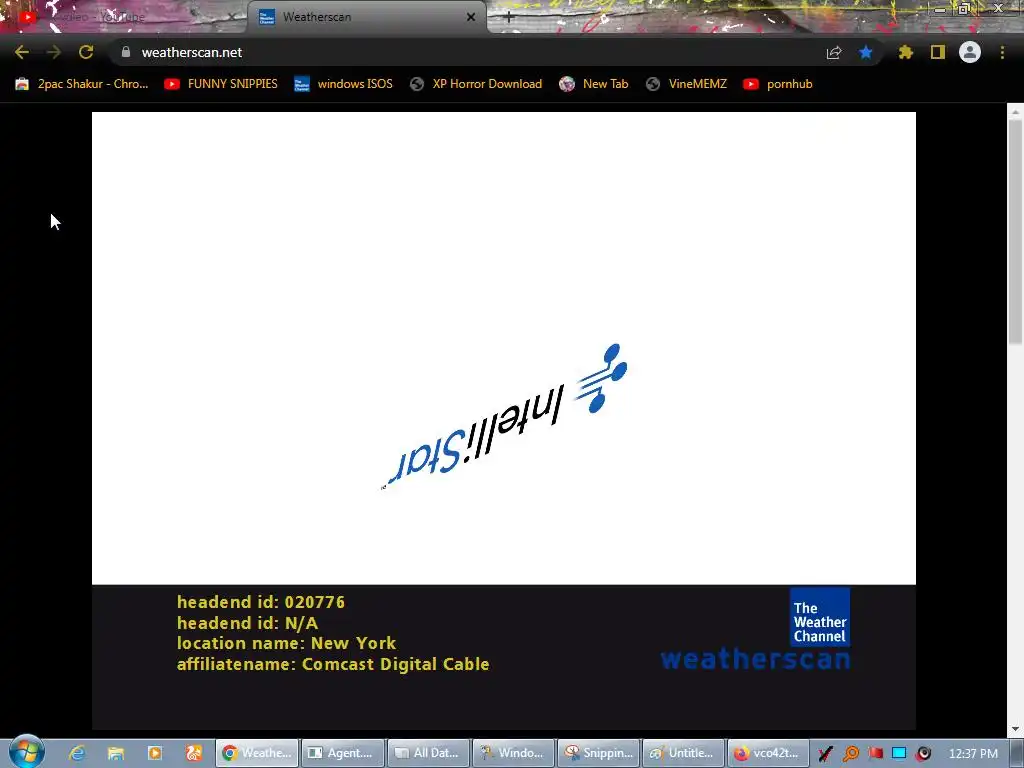Open the VineMEMZ bookmark
This screenshot has height=768, width=1024.
click(x=686, y=84)
